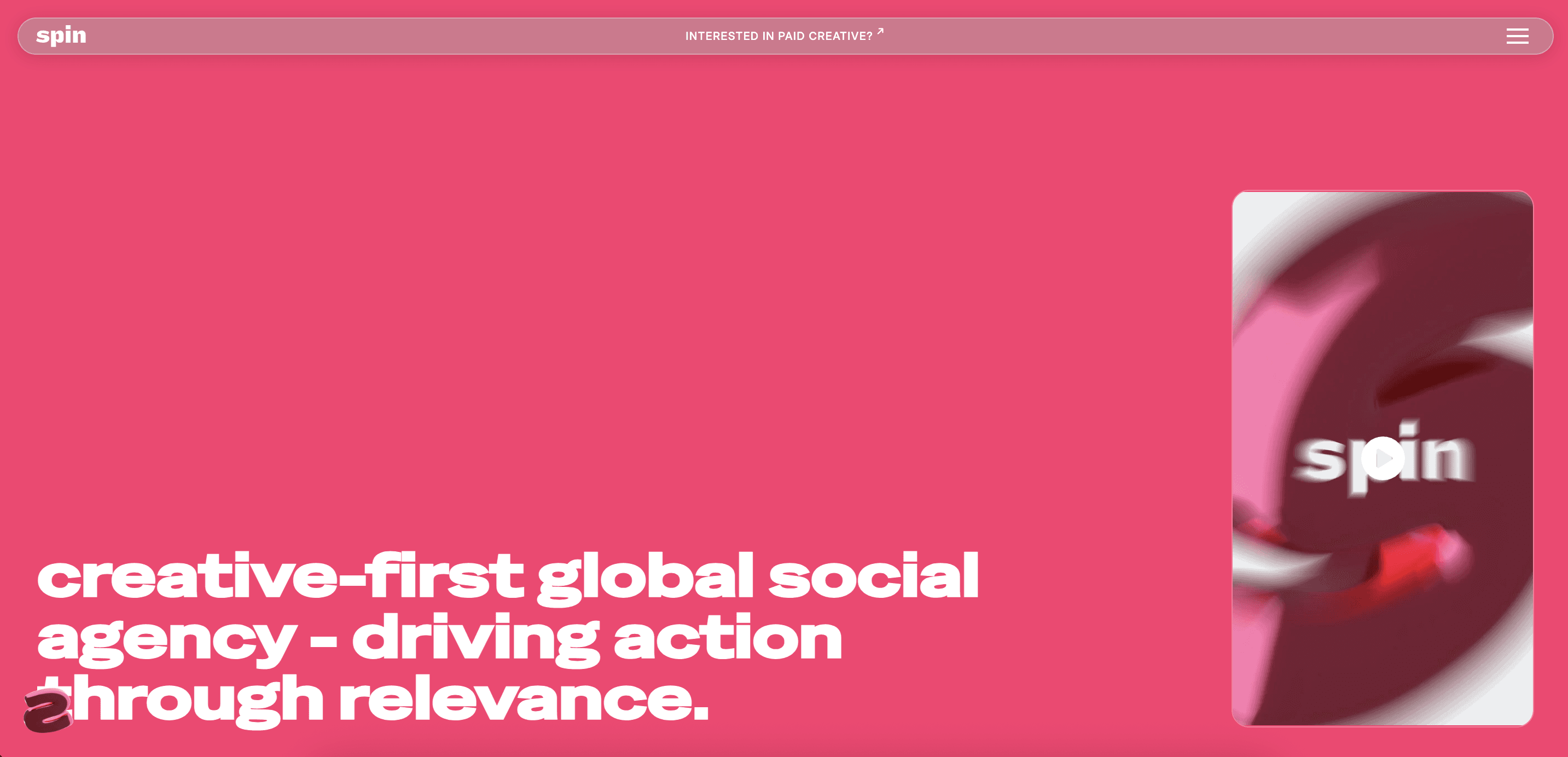Open the 'INTERESTED IN PAID CREATIVE?' link

[780, 34]
